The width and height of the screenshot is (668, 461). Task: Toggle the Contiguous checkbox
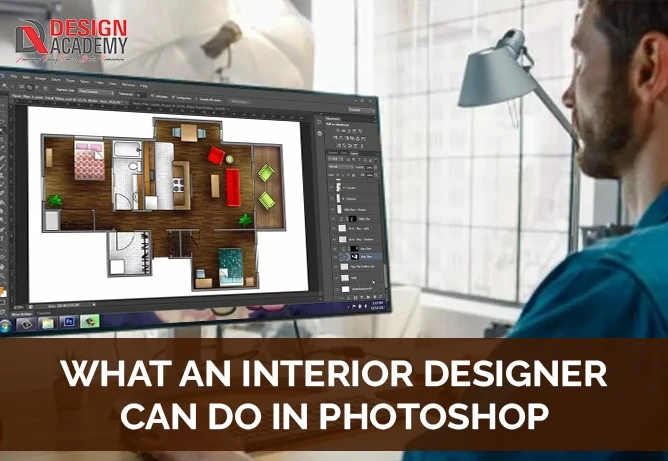tap(173, 97)
